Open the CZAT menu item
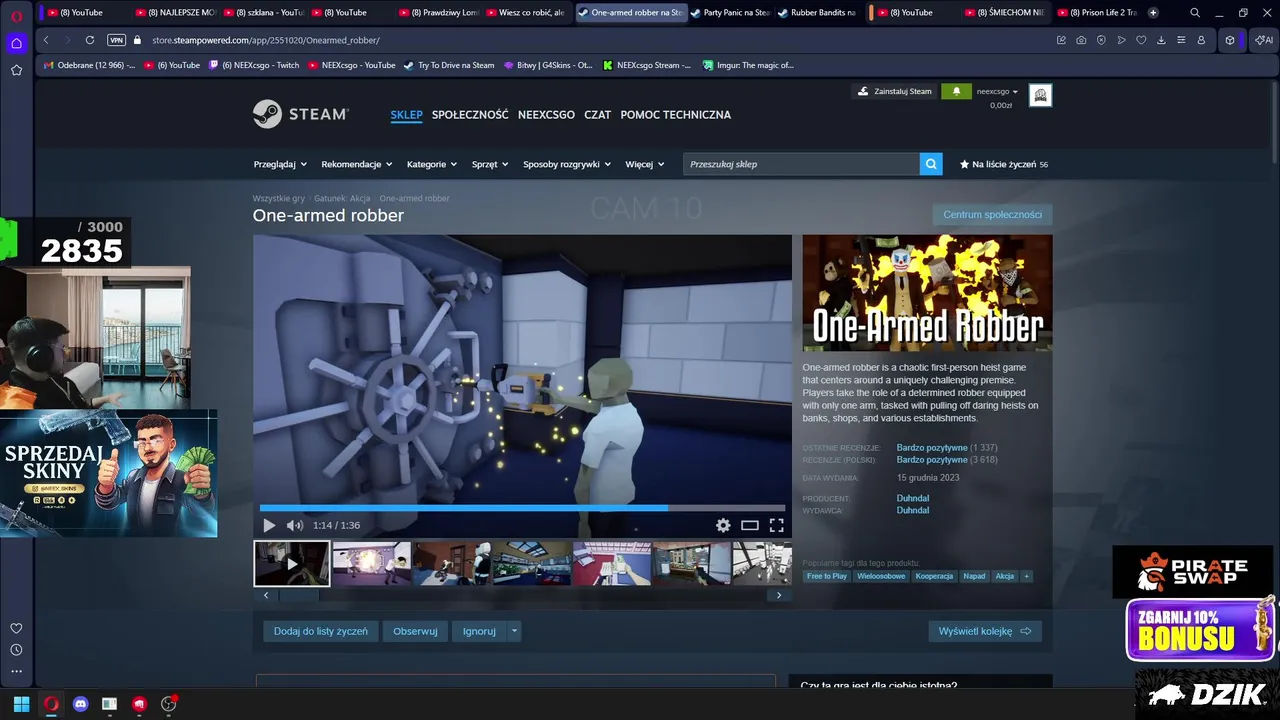 (x=597, y=115)
